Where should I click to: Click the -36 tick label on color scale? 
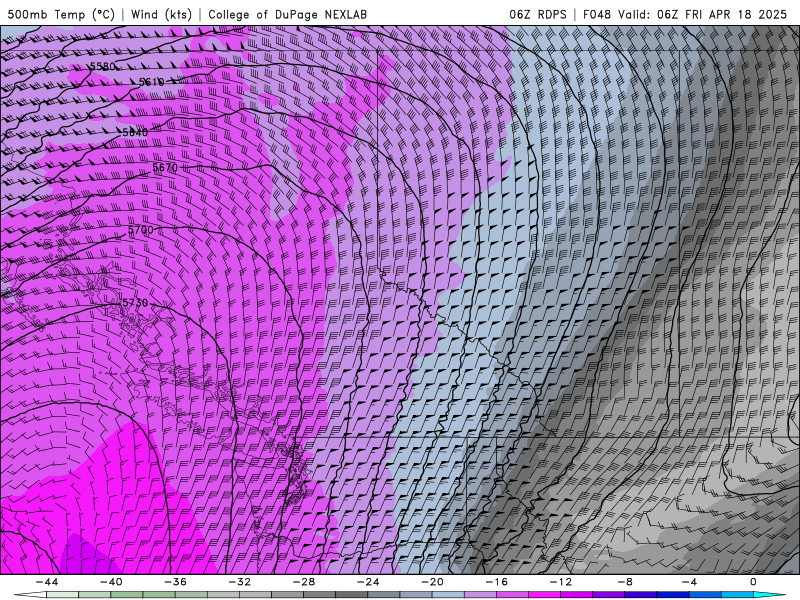(175, 582)
